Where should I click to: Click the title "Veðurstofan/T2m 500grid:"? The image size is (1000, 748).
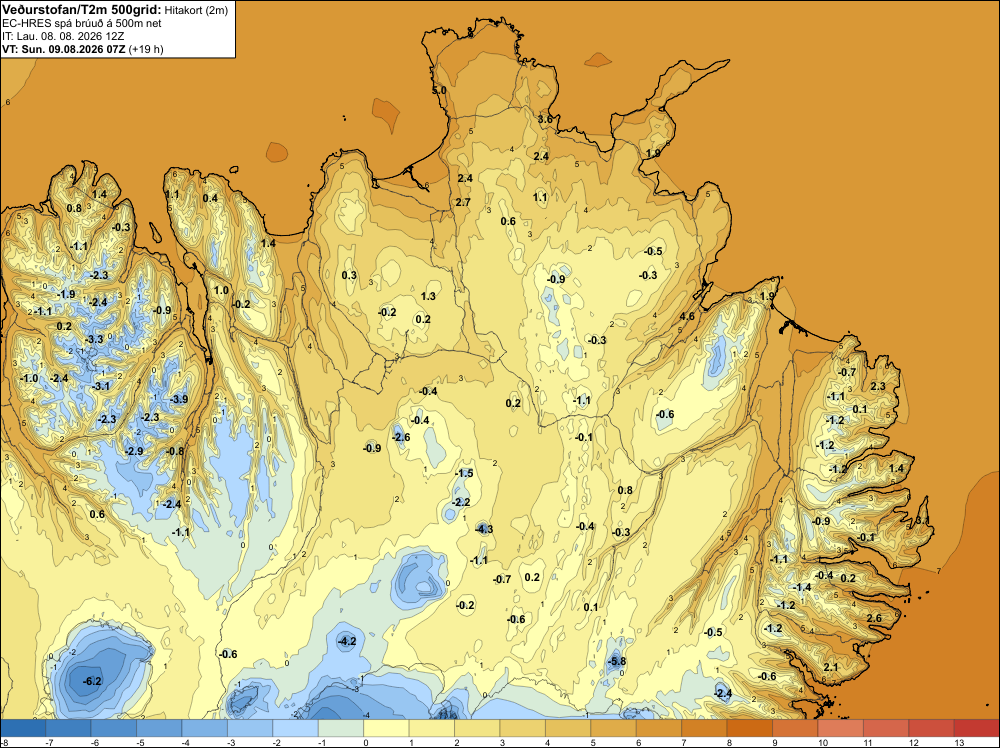point(82,9)
